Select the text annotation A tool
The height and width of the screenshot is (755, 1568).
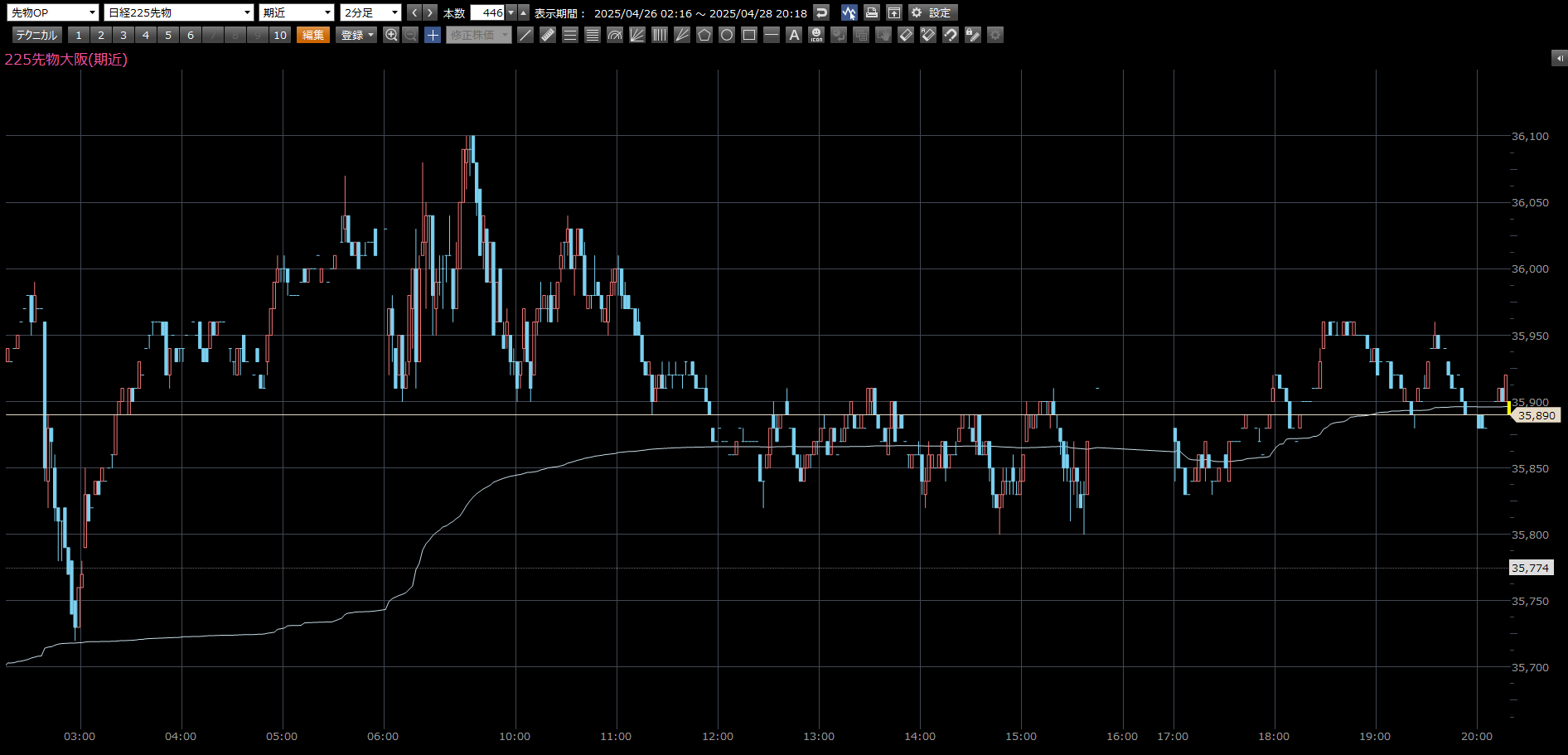point(794,35)
